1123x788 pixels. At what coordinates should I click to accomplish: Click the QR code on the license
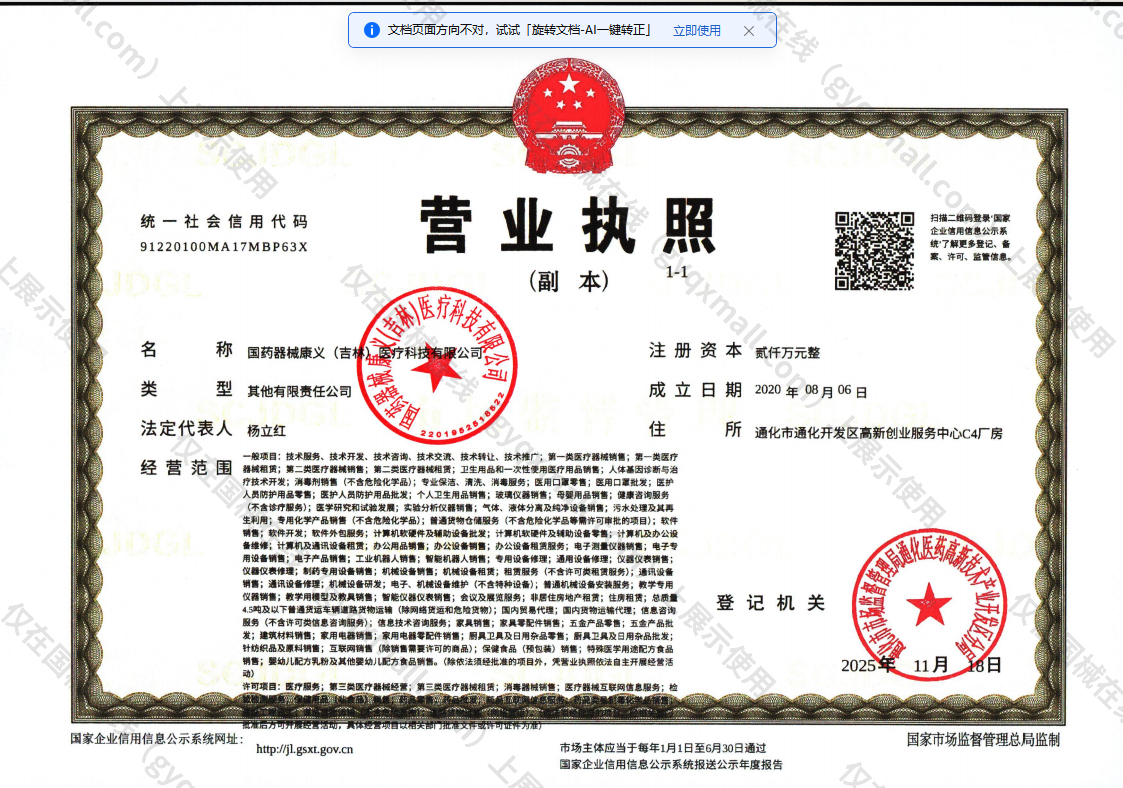(874, 251)
